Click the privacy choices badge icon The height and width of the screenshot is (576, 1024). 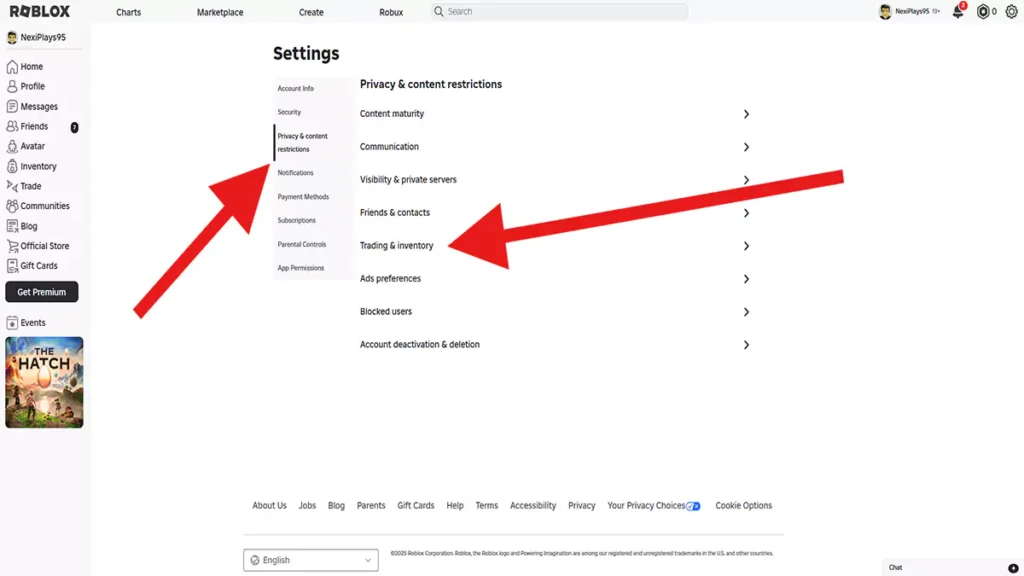click(x=694, y=506)
